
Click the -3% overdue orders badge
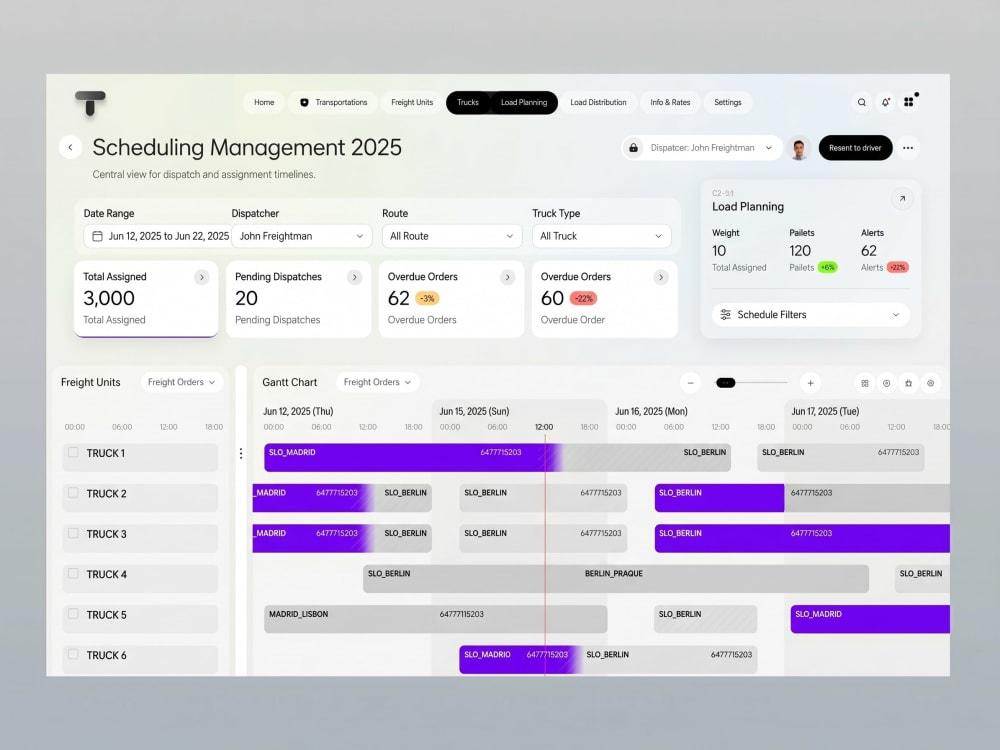(x=427, y=298)
